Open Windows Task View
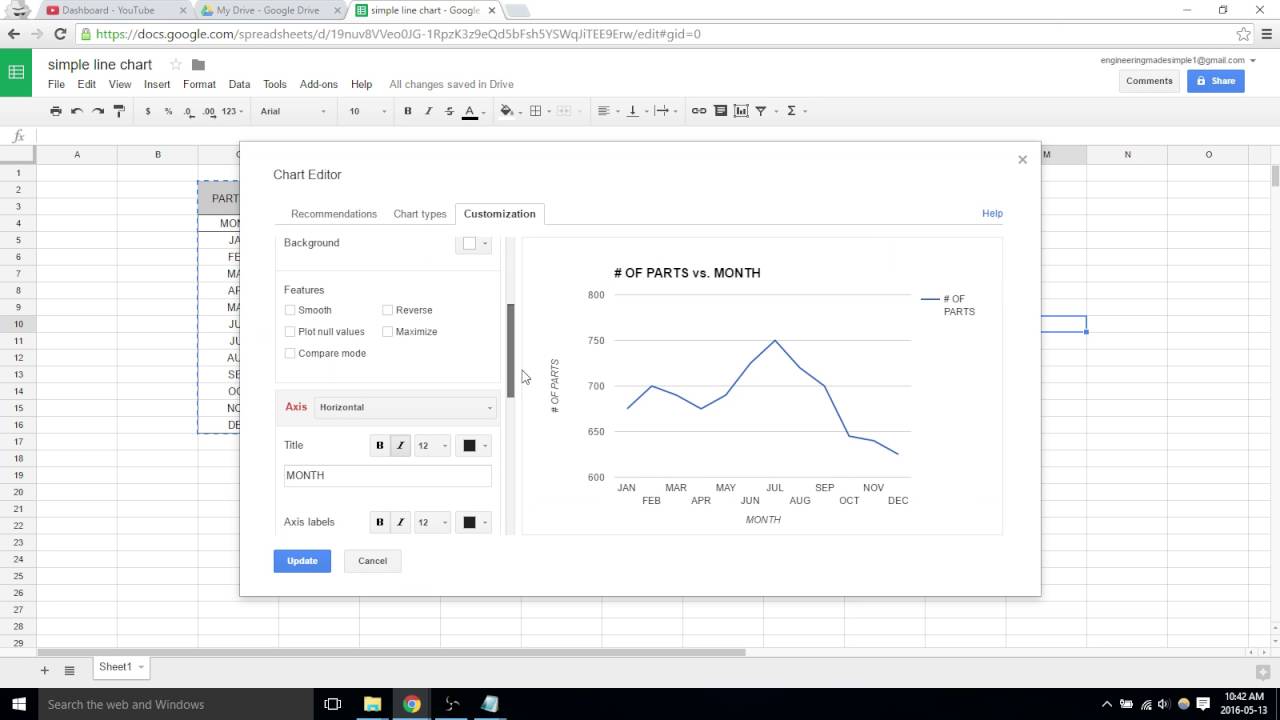The image size is (1280, 720). tap(333, 704)
